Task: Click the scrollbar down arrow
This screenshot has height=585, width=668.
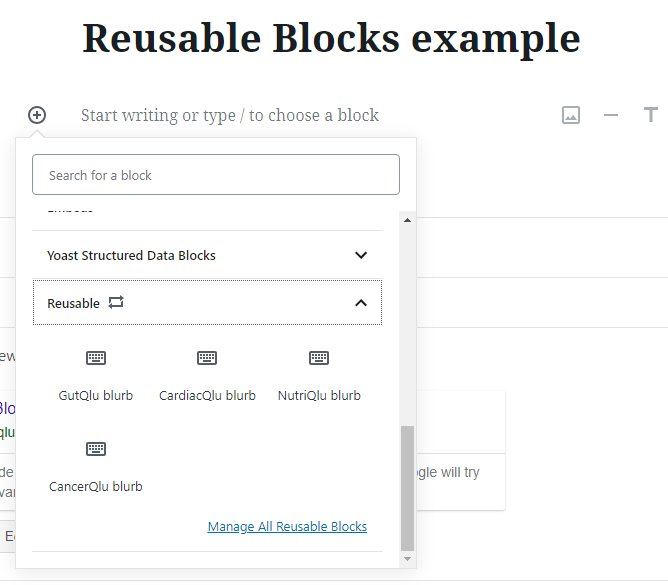Action: click(407, 559)
